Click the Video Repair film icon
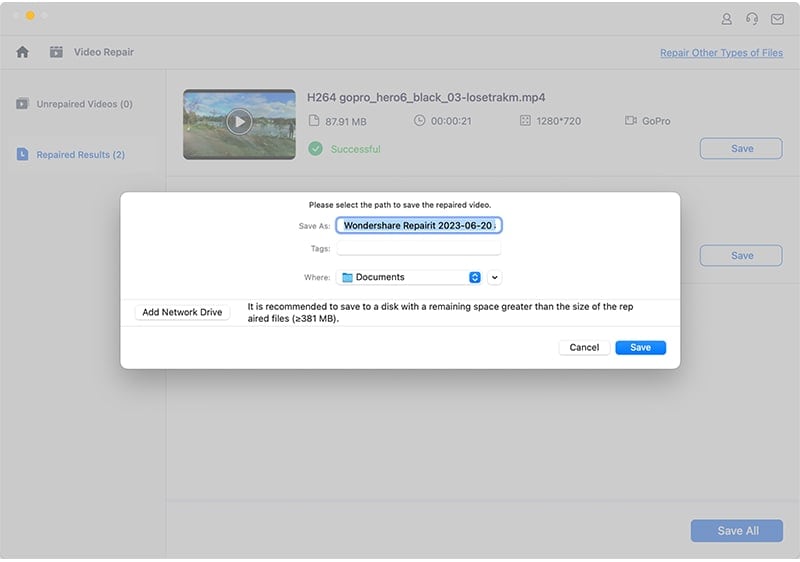 56,52
